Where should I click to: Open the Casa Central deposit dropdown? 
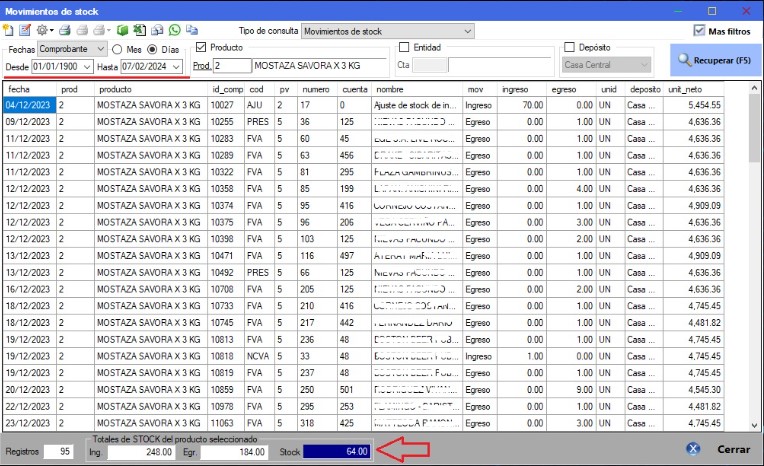click(606, 64)
